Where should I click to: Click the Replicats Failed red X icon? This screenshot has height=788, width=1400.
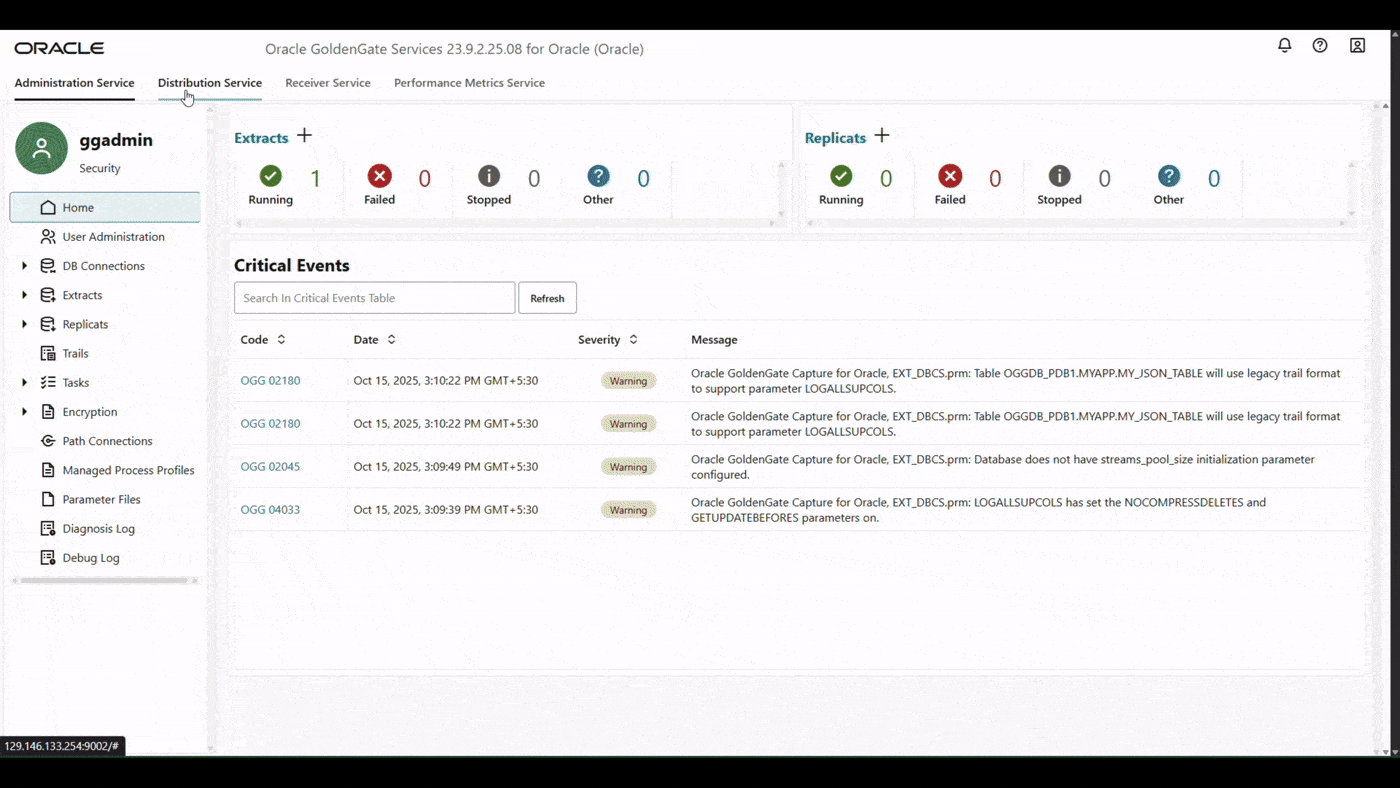(x=950, y=176)
